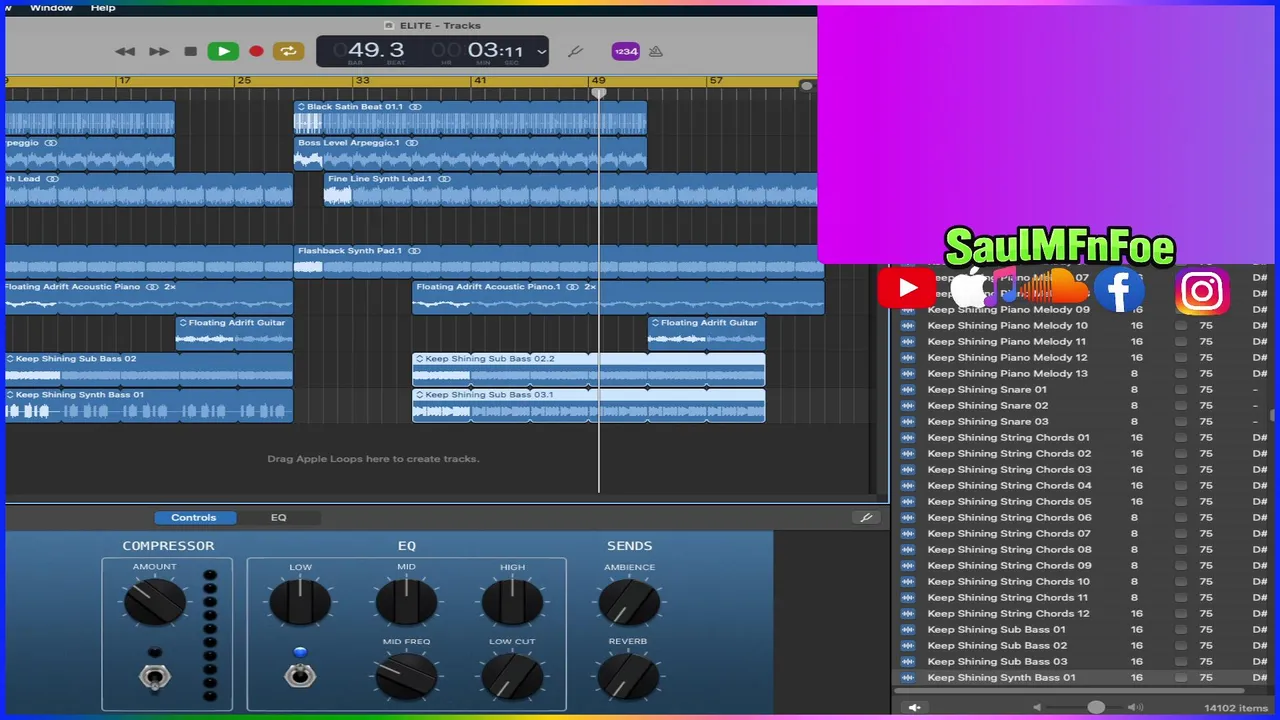This screenshot has width=1280, height=720.
Task: Switch to the Controls tab
Action: (194, 517)
